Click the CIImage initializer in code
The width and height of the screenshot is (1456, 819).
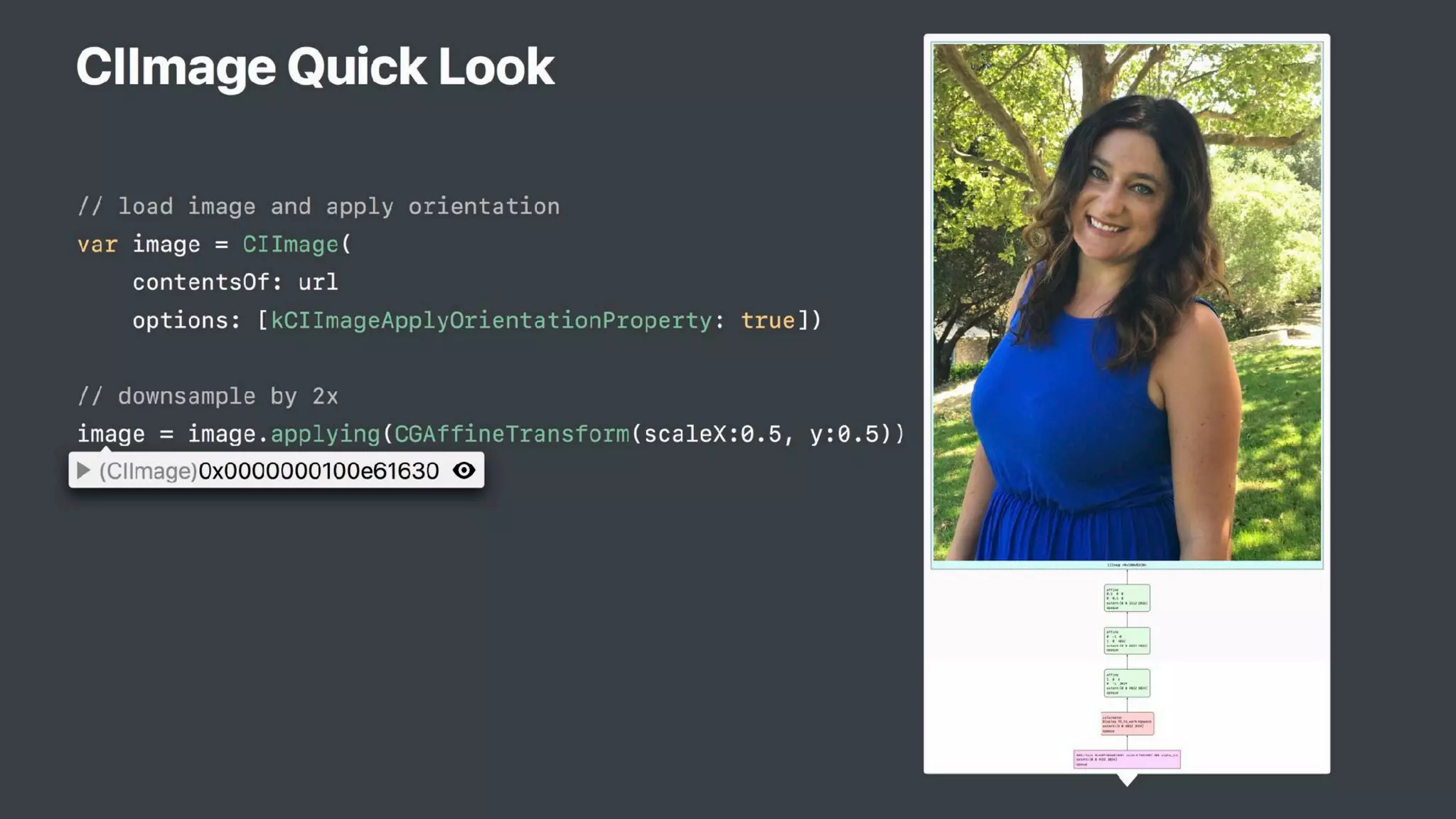pos(291,245)
